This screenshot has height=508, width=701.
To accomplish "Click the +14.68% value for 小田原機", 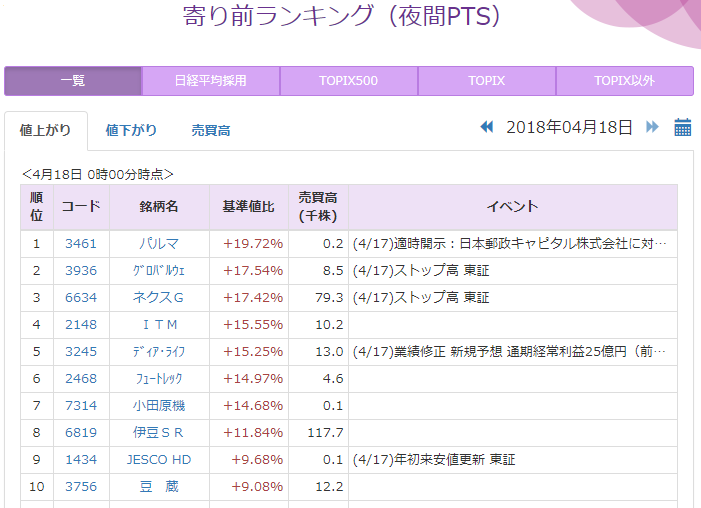I will pos(253,406).
